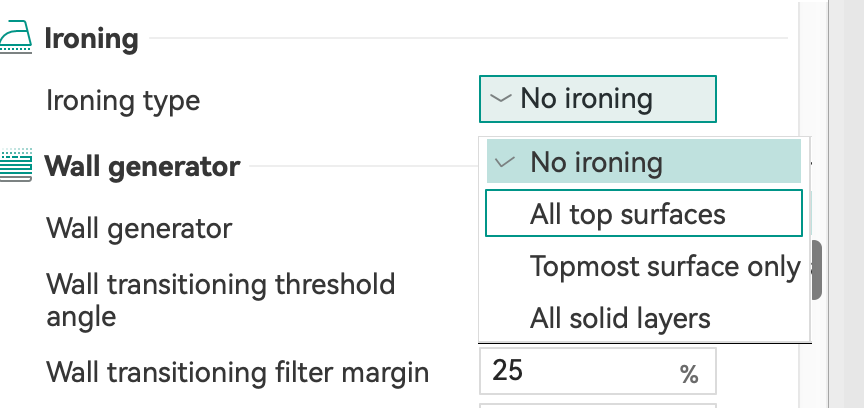The height and width of the screenshot is (408, 864).
Task: Click Wall transitioning filter margin label
Action: pyautogui.click(x=237, y=372)
